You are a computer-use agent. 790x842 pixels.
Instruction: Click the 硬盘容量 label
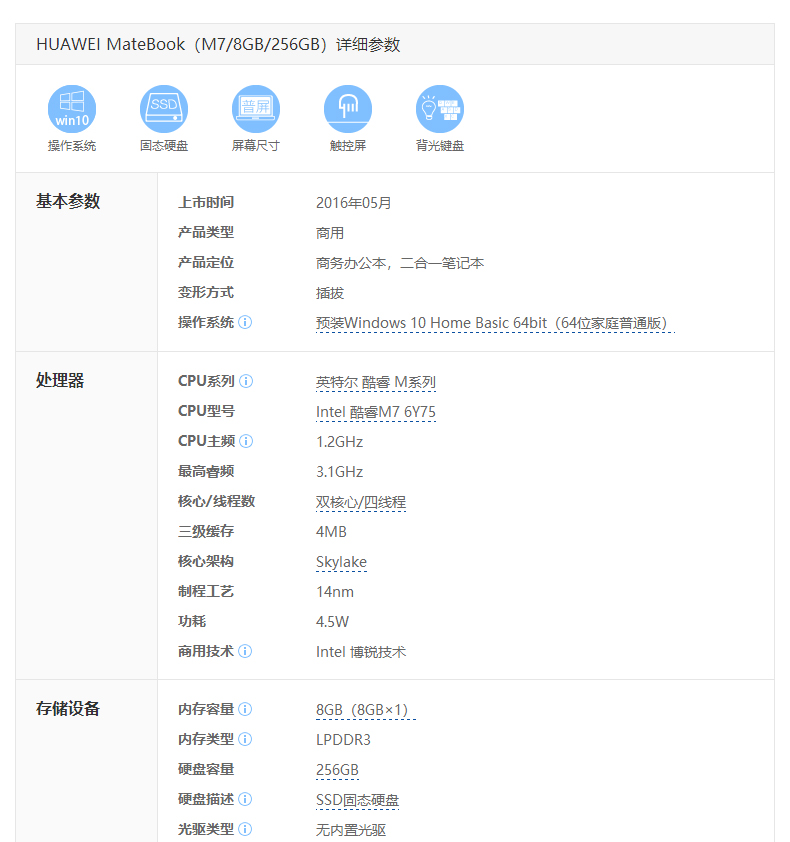coord(206,770)
